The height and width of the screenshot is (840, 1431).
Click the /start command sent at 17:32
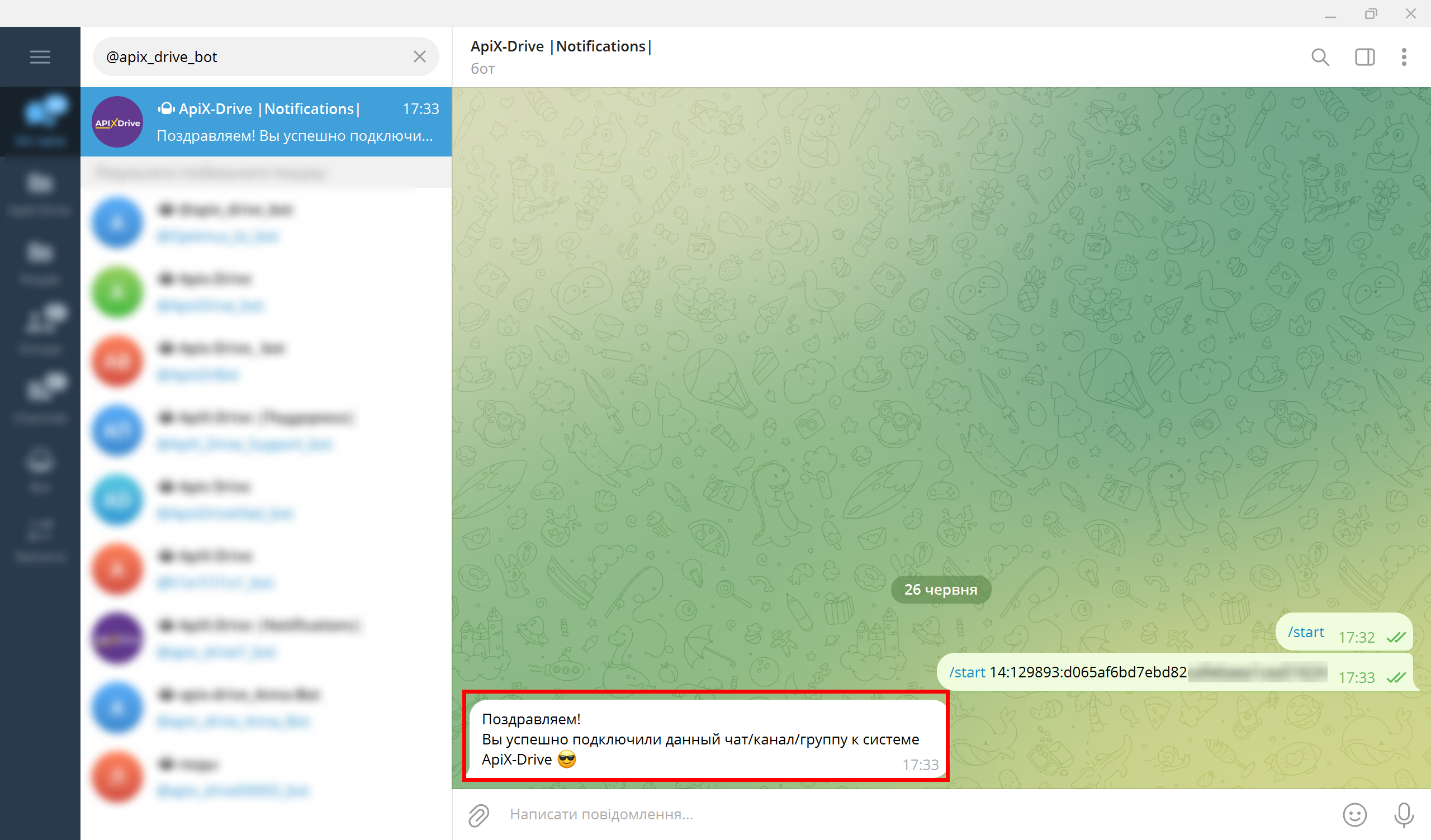tap(1305, 632)
